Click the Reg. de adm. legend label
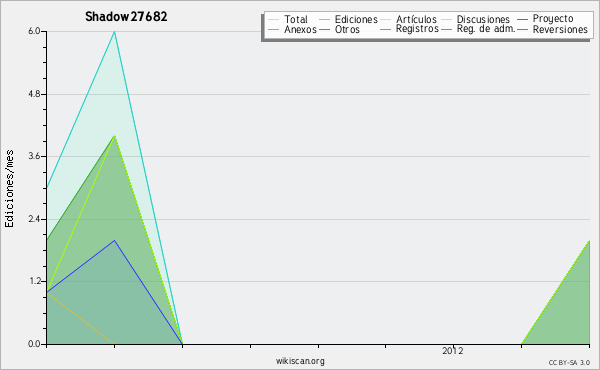This screenshot has height=370, width=600. (486, 29)
